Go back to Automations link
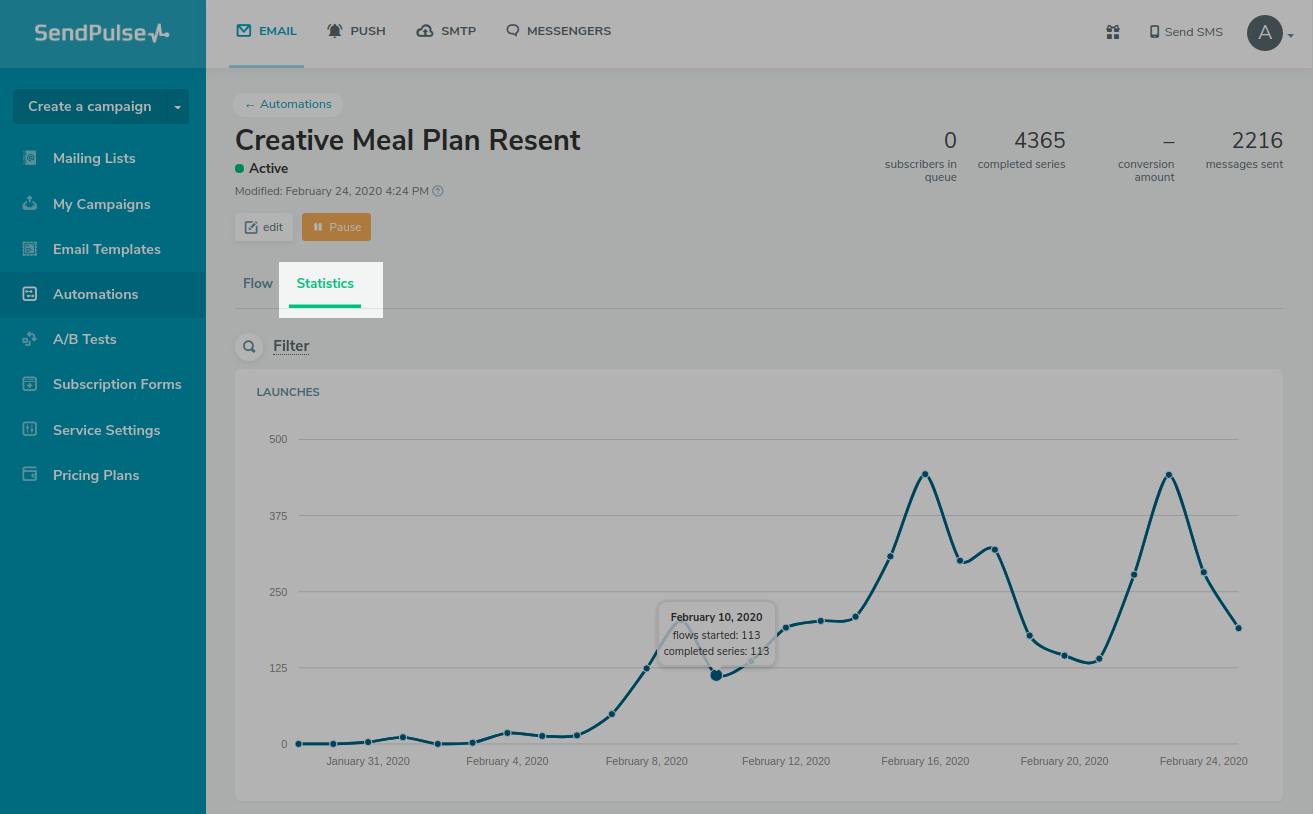Screen dimensions: 1313x814 (288, 104)
